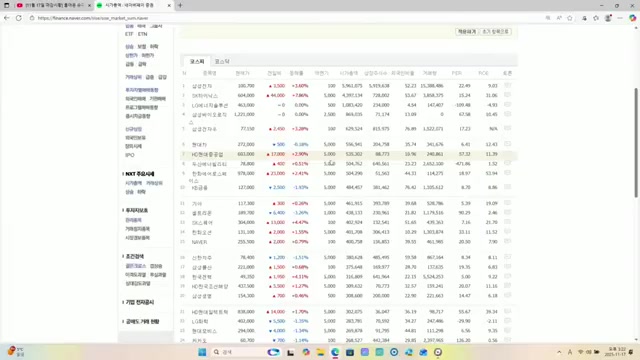Image resolution: width=640 pixels, height=360 pixels.
Task: Open File Explorer from the taskbar
Action: 320,352
